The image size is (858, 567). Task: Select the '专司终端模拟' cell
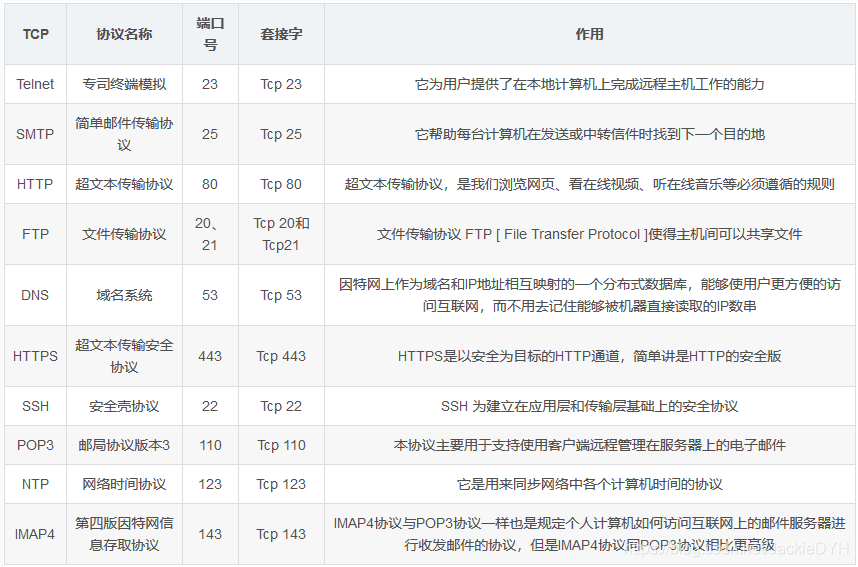(x=124, y=84)
